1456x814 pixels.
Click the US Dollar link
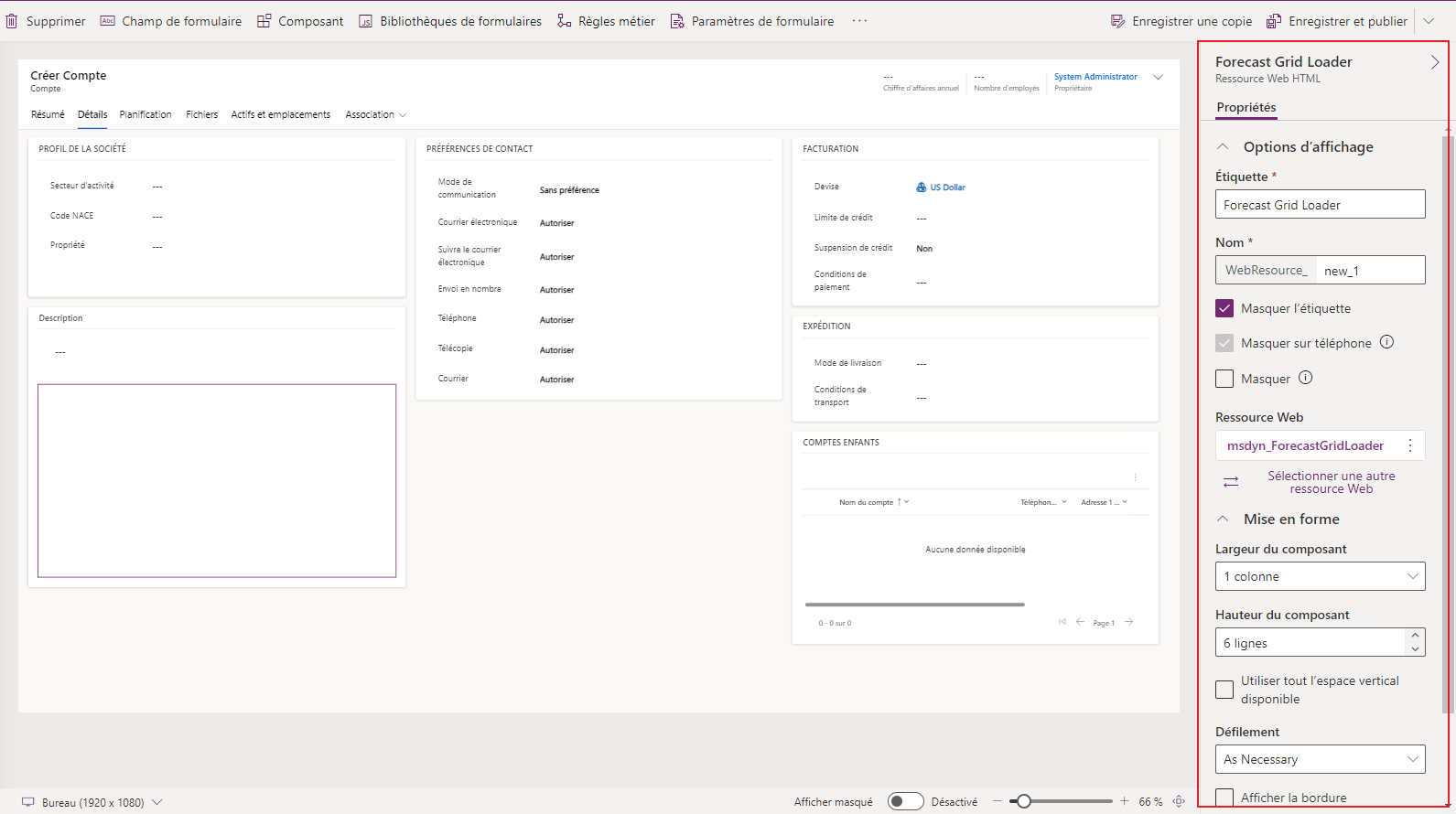coord(948,187)
